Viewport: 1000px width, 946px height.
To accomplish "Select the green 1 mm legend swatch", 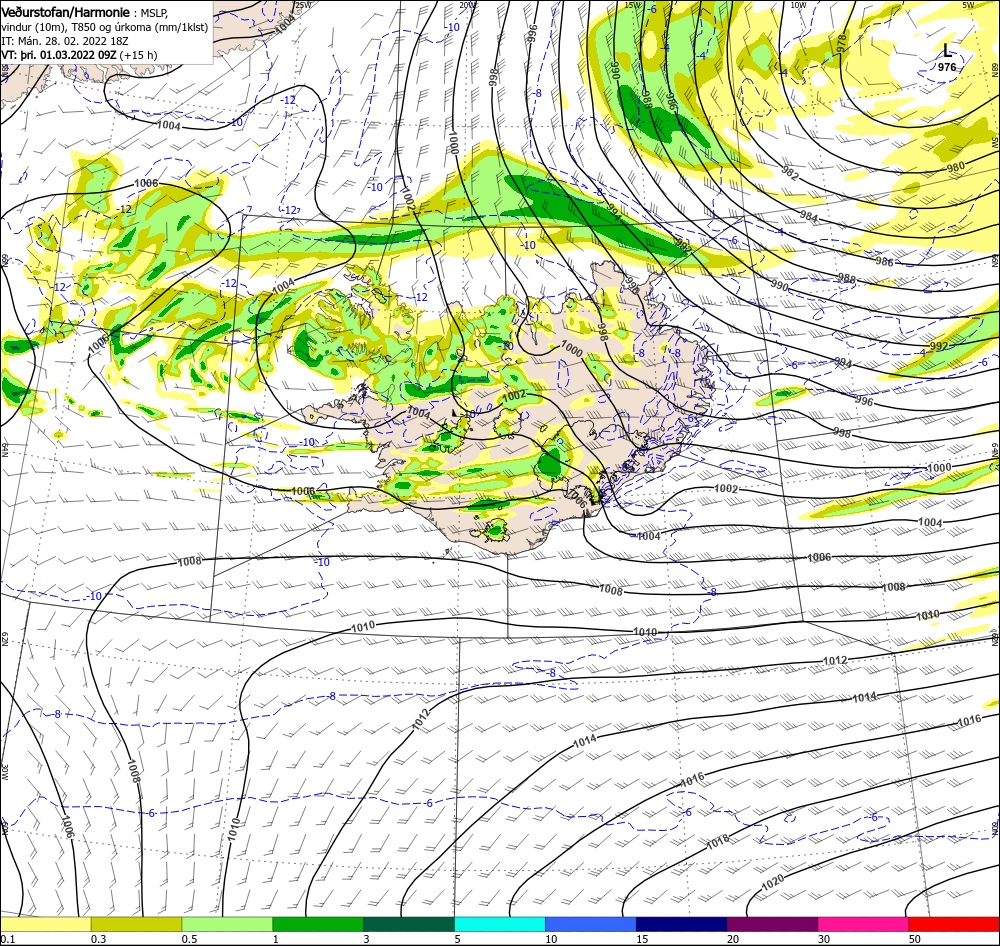I will [x=318, y=924].
